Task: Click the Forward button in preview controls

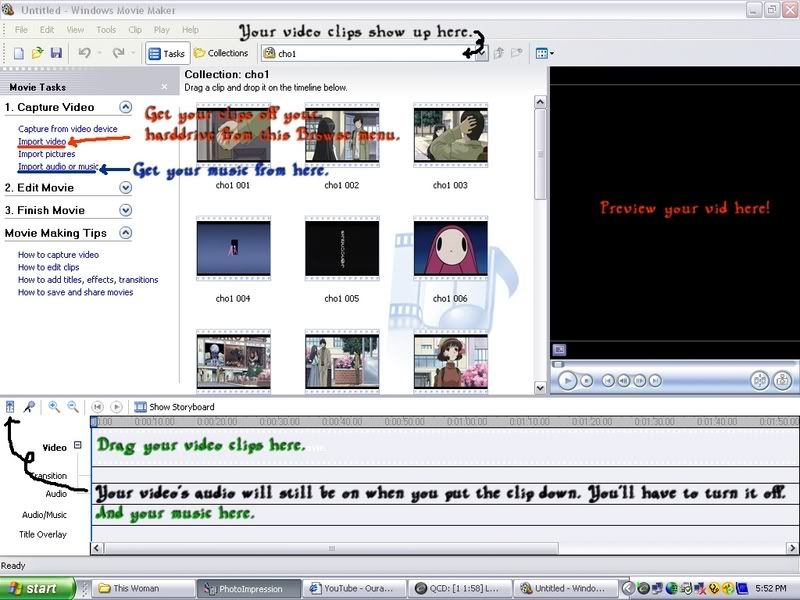Action: click(x=655, y=381)
